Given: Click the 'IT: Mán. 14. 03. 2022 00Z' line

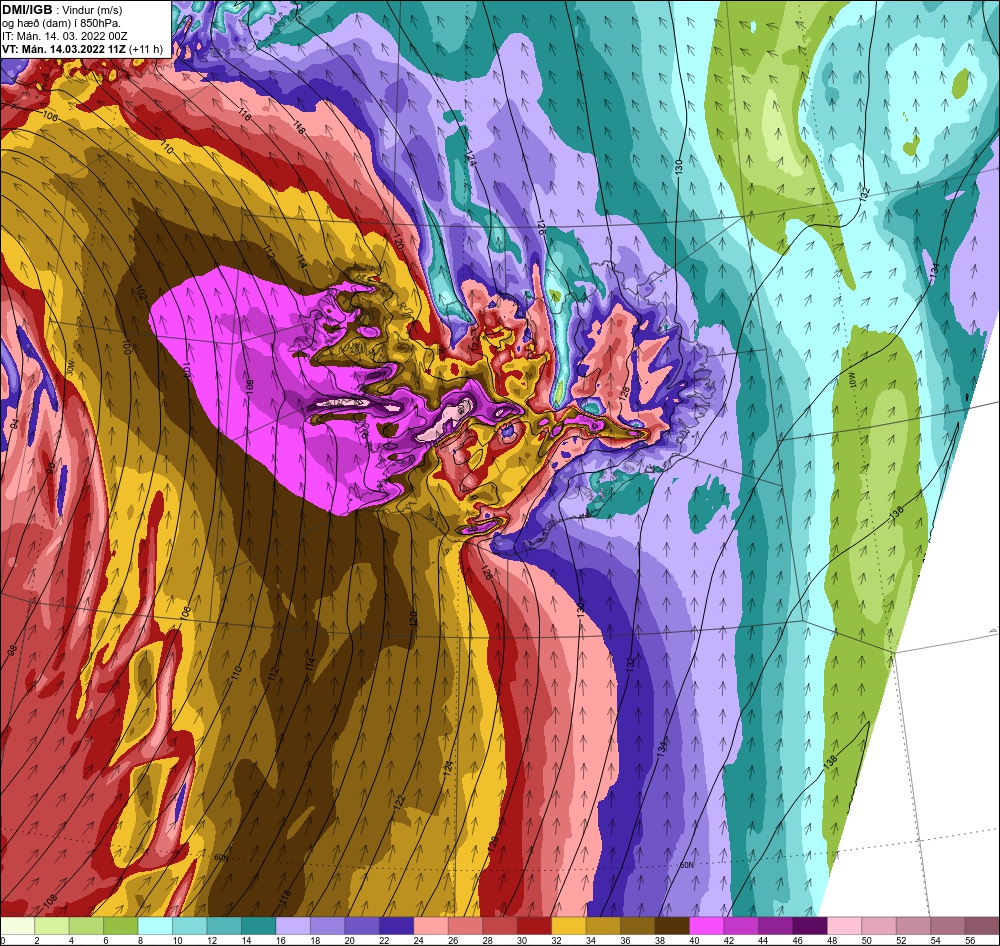Looking at the screenshot, I should point(64,36).
